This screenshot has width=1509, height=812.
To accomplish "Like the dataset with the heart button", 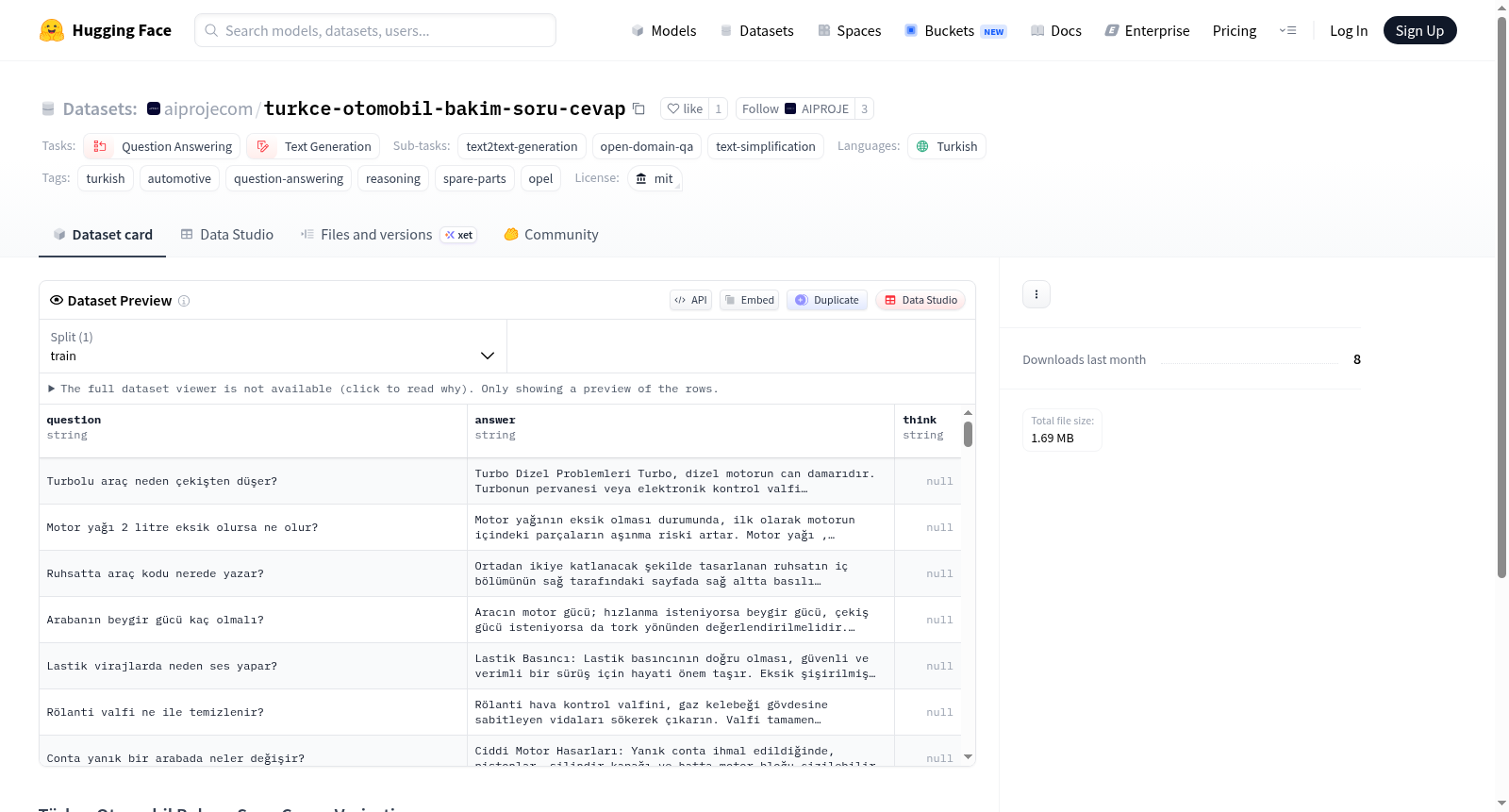I will (685, 108).
